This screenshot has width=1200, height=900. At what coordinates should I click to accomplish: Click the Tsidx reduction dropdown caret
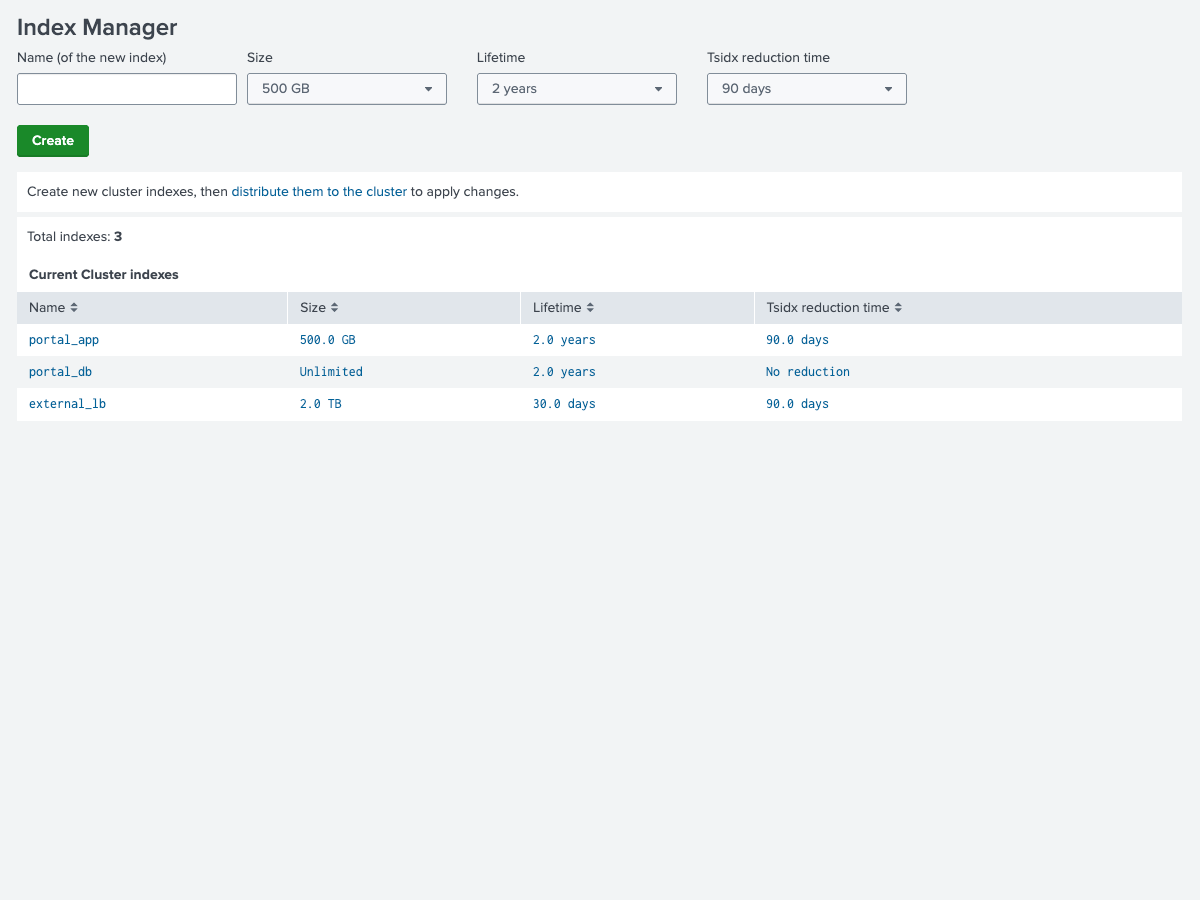coord(888,89)
